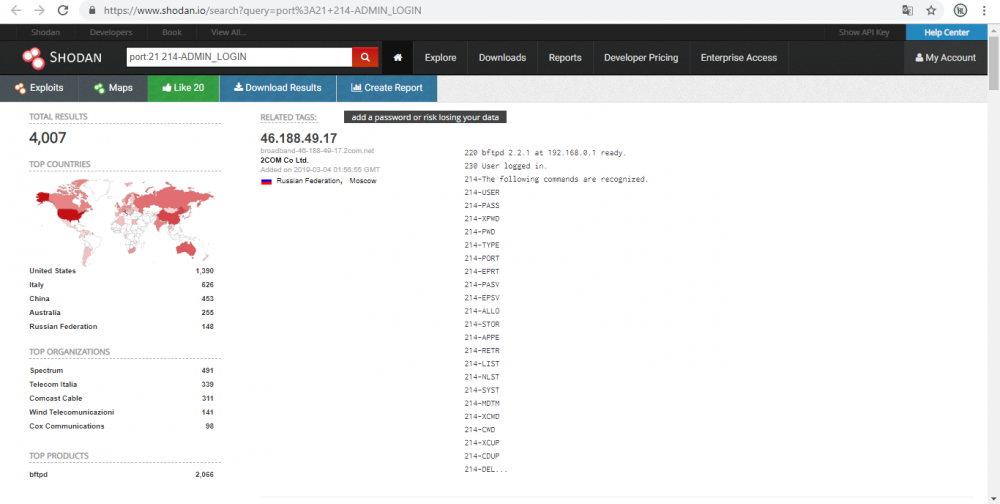1000x504 pixels.
Task: Click Download Results button
Action: (x=277, y=88)
